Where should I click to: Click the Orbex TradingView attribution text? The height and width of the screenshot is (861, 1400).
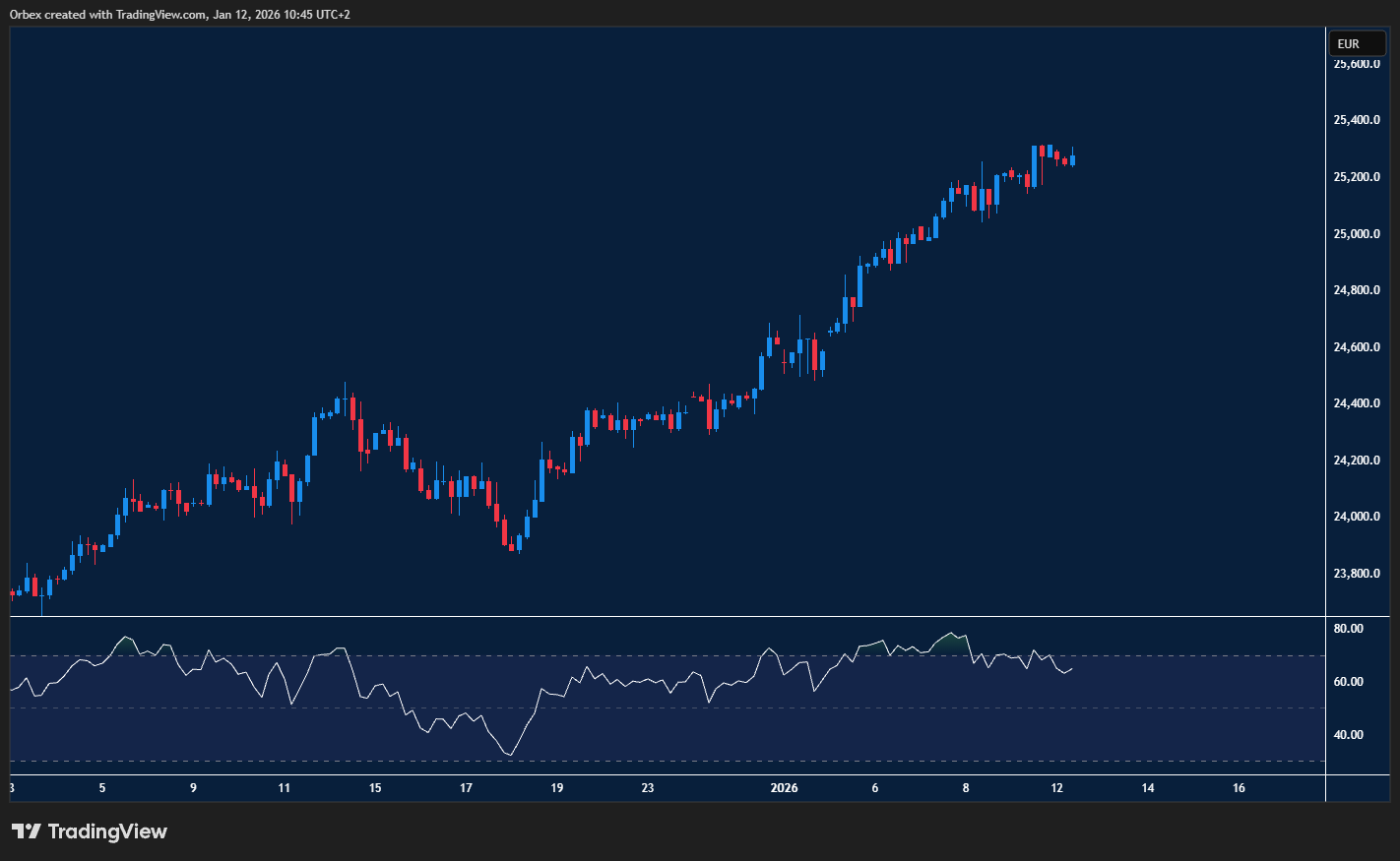point(179,15)
